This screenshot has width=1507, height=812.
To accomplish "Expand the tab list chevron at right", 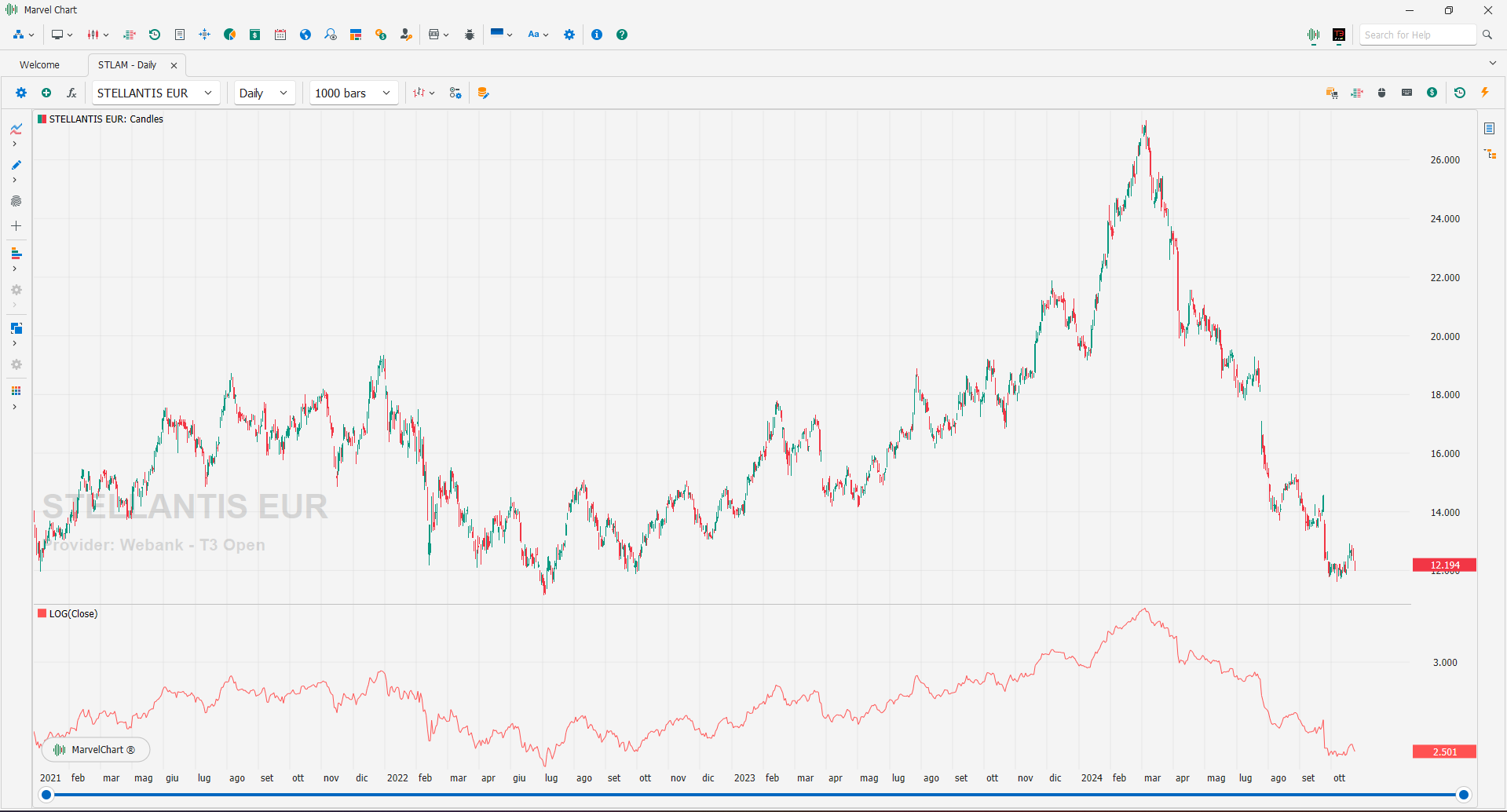I will 1493,63.
